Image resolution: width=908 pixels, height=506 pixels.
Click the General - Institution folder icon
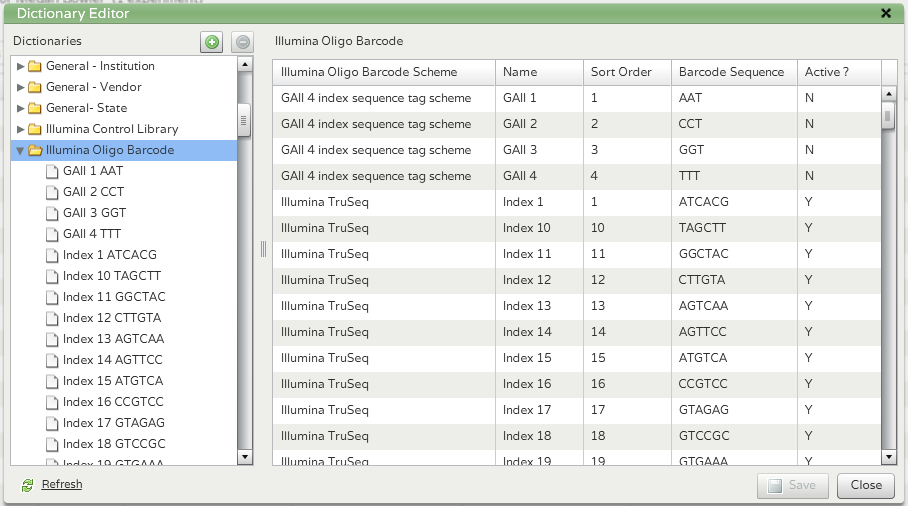35,66
